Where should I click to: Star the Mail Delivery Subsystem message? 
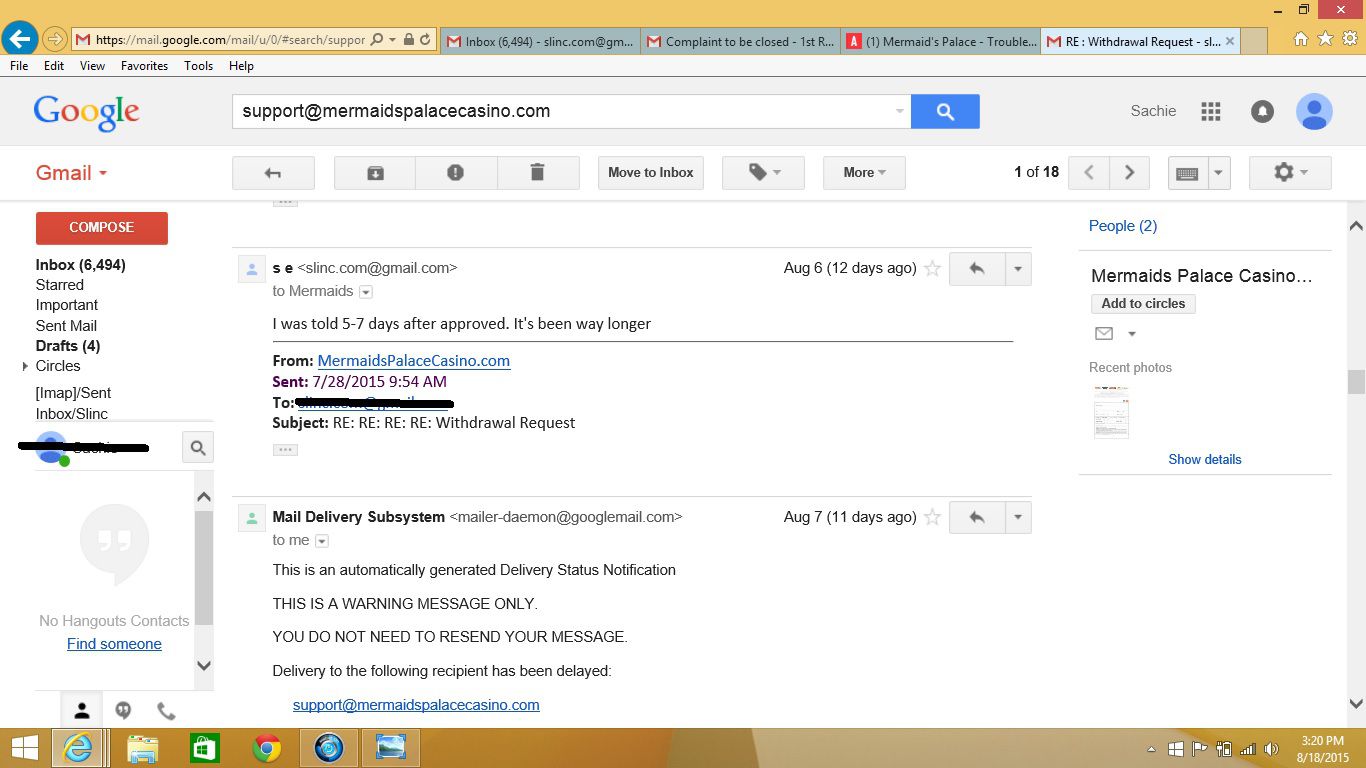point(932,517)
